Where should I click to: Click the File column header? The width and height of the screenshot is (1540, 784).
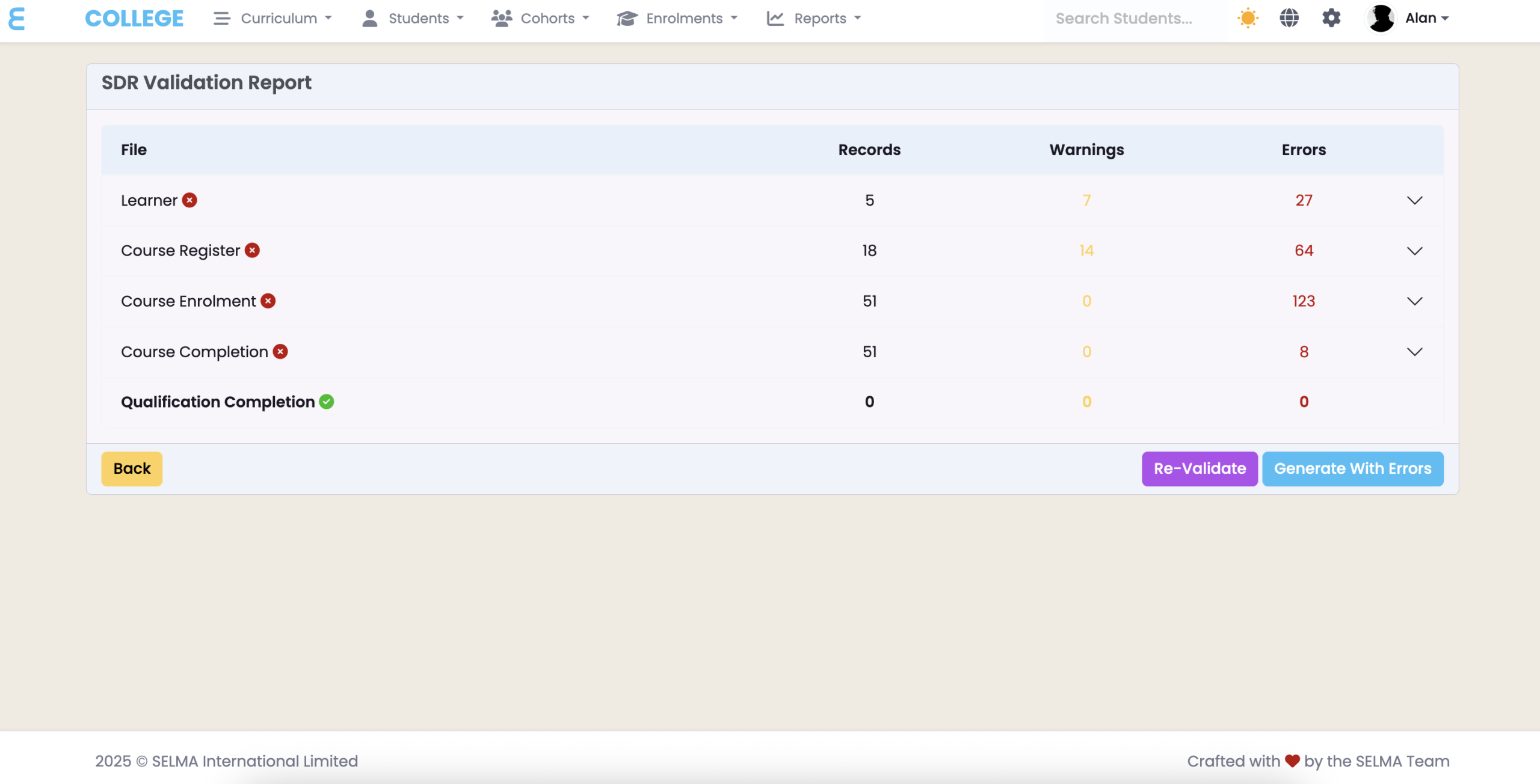[x=134, y=150]
